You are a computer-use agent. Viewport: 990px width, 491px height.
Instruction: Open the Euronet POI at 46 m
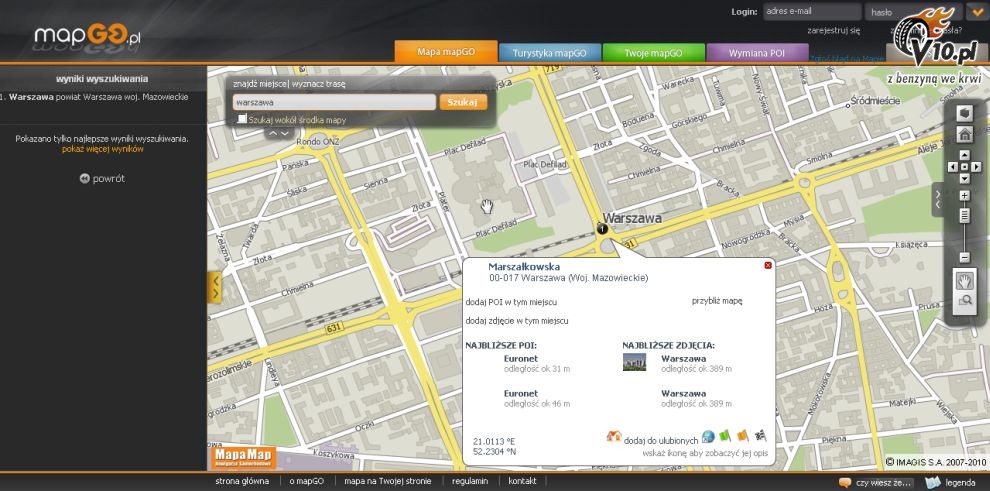coord(521,393)
